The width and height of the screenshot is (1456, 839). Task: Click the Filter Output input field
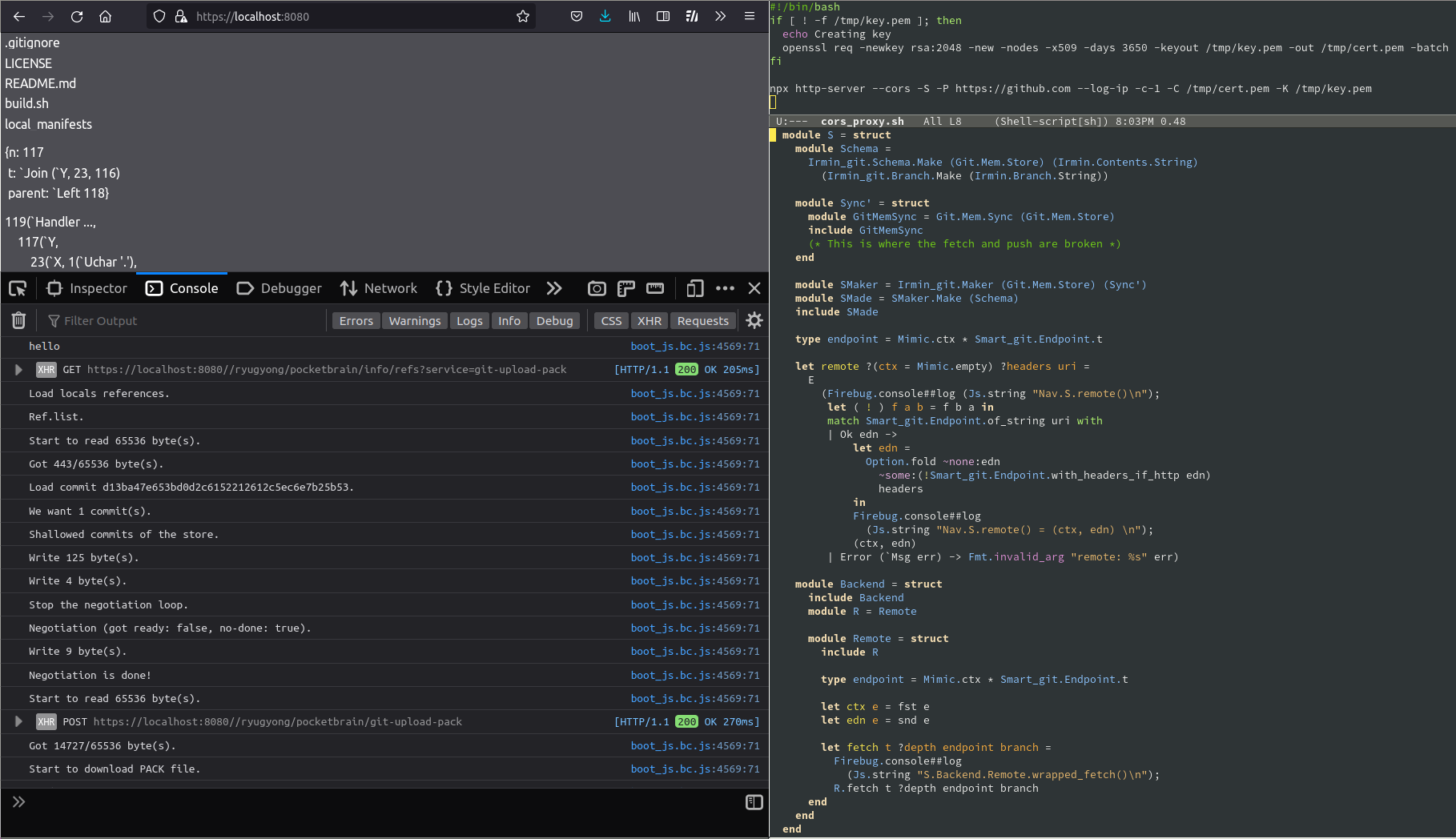coord(184,321)
